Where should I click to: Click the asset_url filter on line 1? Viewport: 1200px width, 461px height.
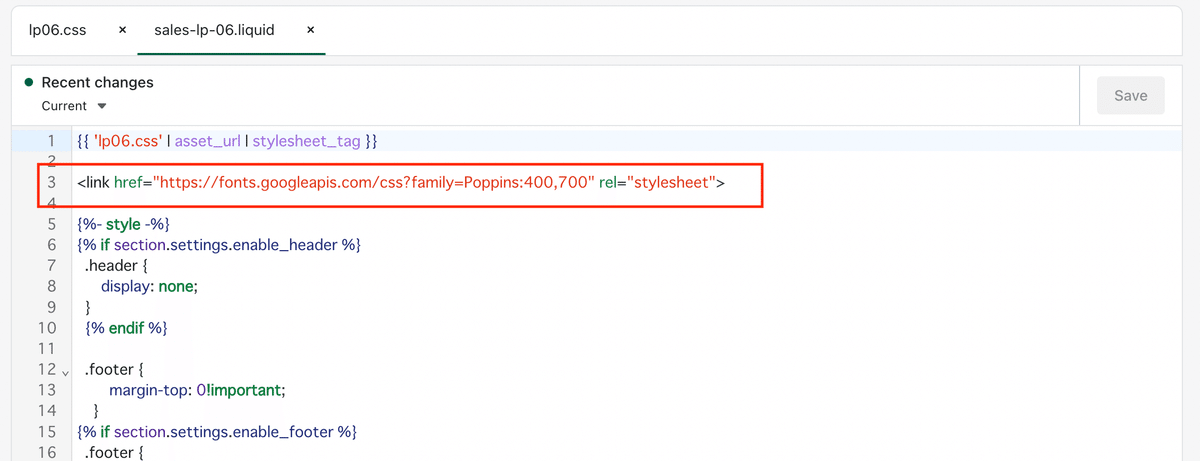point(209,142)
